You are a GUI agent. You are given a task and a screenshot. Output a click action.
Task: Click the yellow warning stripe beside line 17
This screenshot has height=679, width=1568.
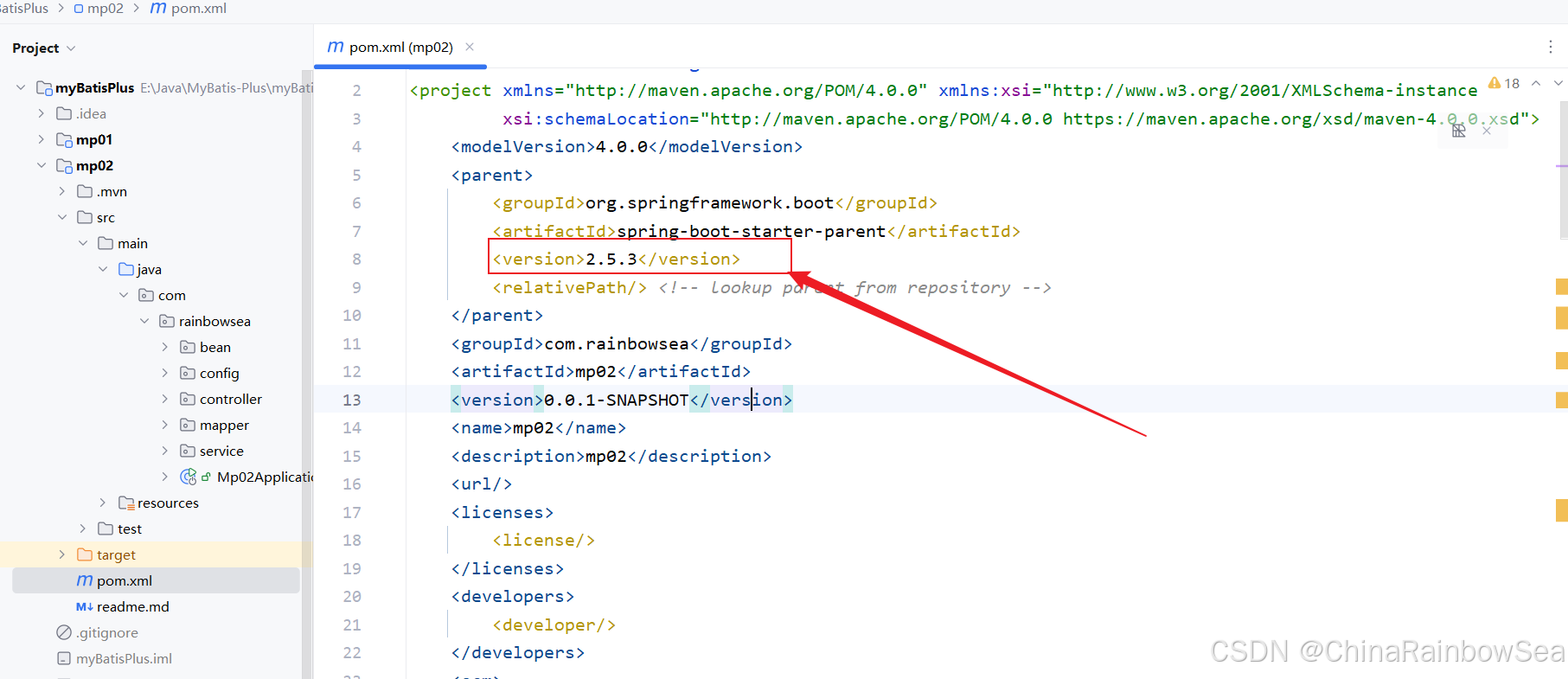point(1562,510)
